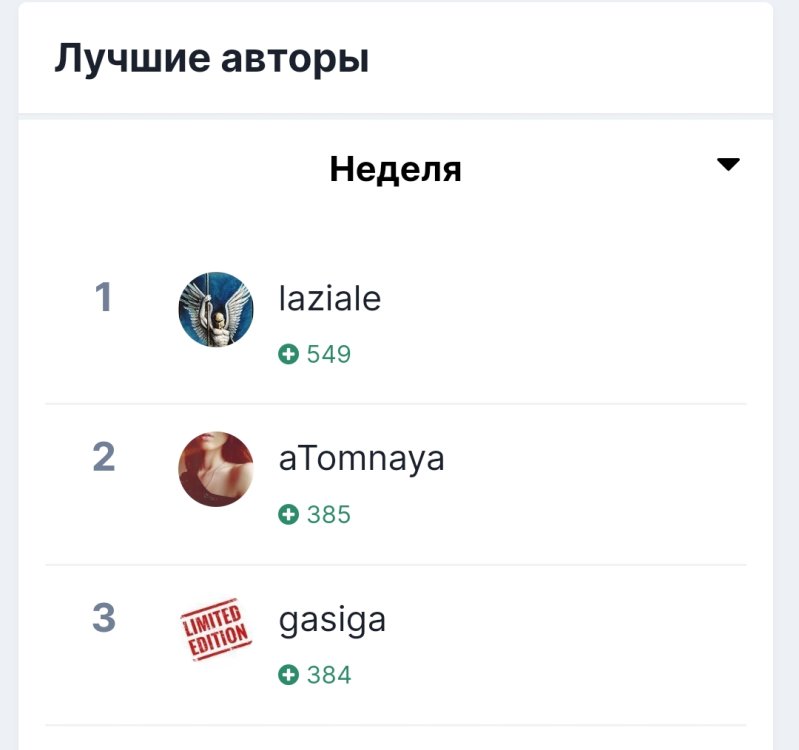Click the green plus icon beside 385

click(x=289, y=515)
